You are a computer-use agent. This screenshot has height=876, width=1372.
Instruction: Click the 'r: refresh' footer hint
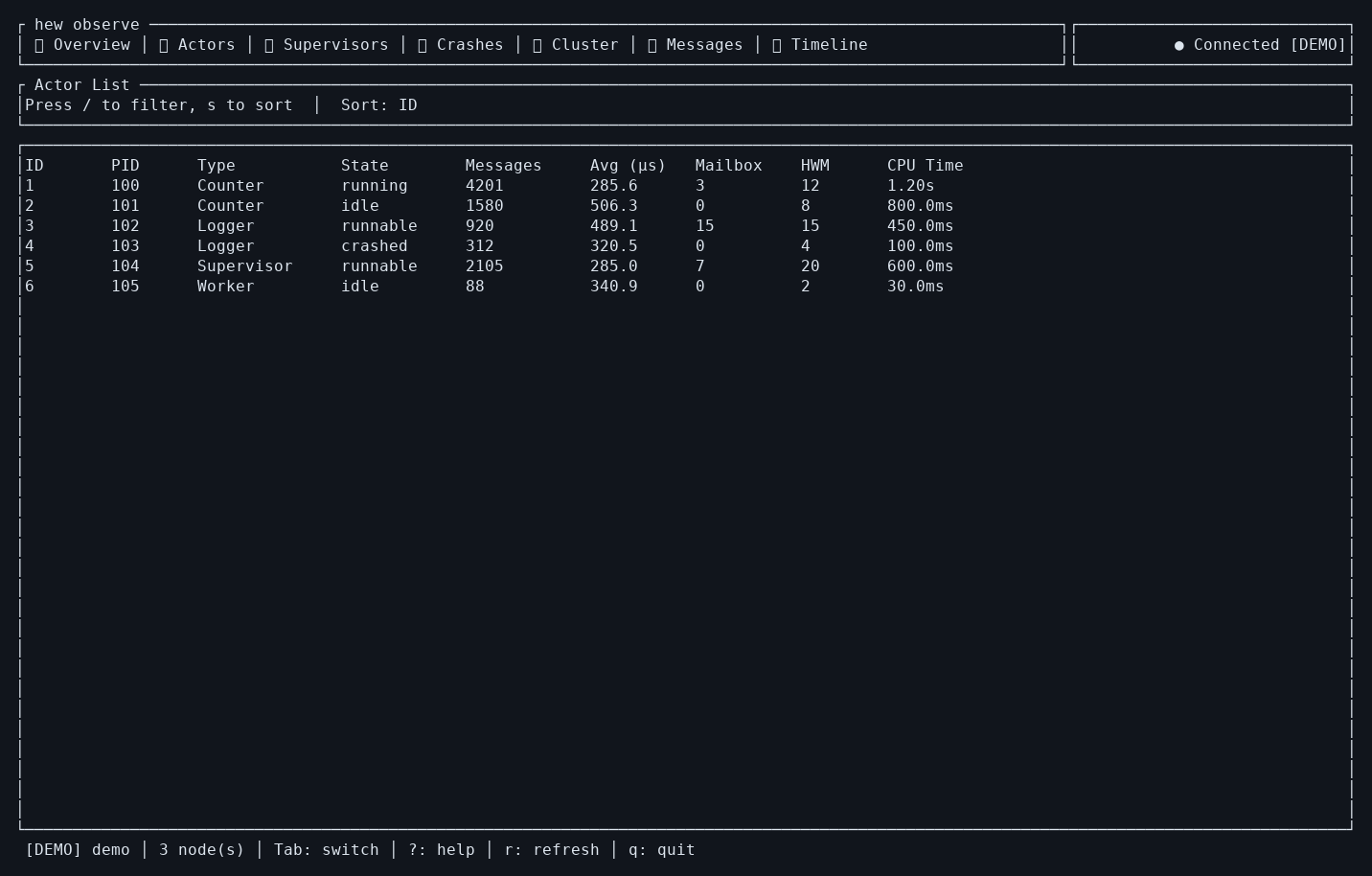pyautogui.click(x=552, y=850)
